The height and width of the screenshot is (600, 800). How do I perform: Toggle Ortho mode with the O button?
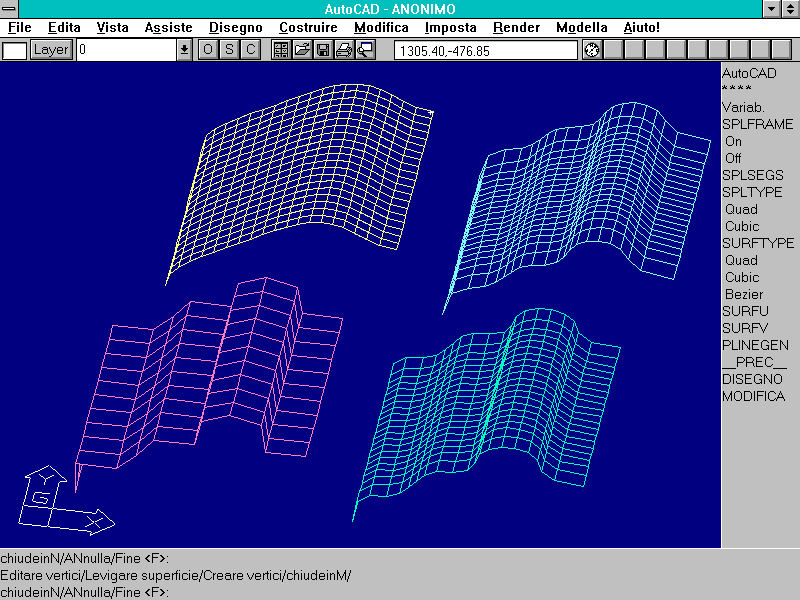208,49
